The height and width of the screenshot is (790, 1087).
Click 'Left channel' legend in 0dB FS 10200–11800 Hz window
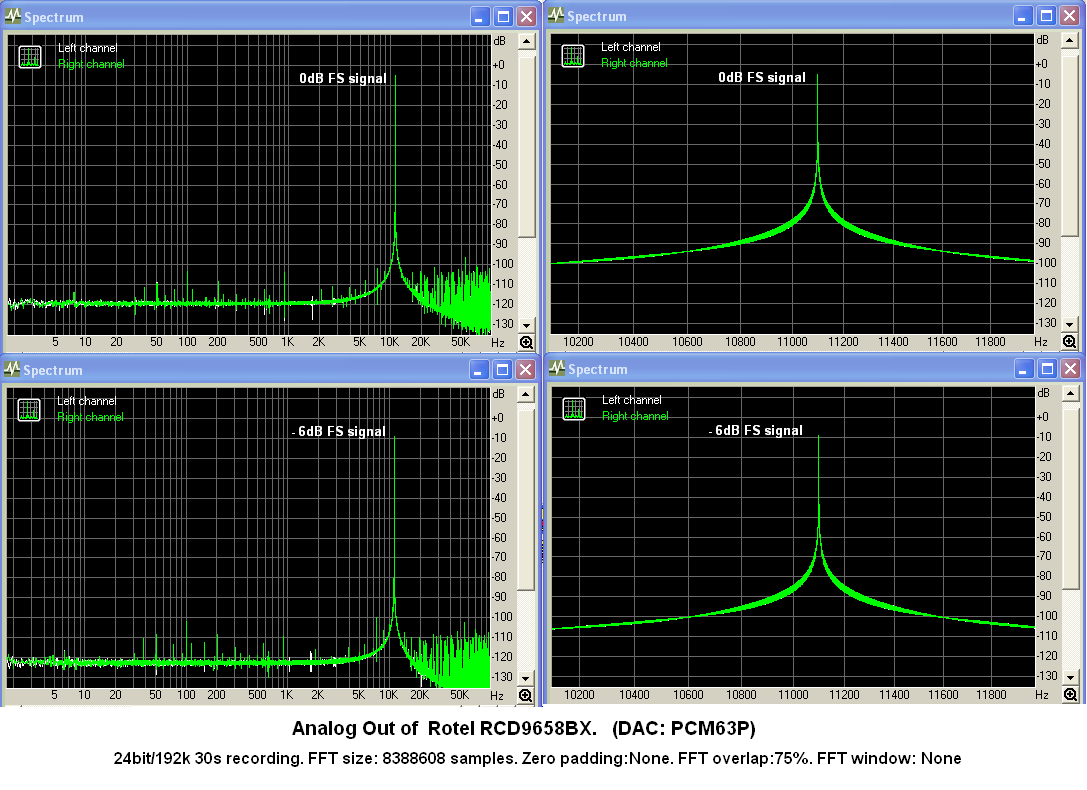pyautogui.click(x=631, y=47)
